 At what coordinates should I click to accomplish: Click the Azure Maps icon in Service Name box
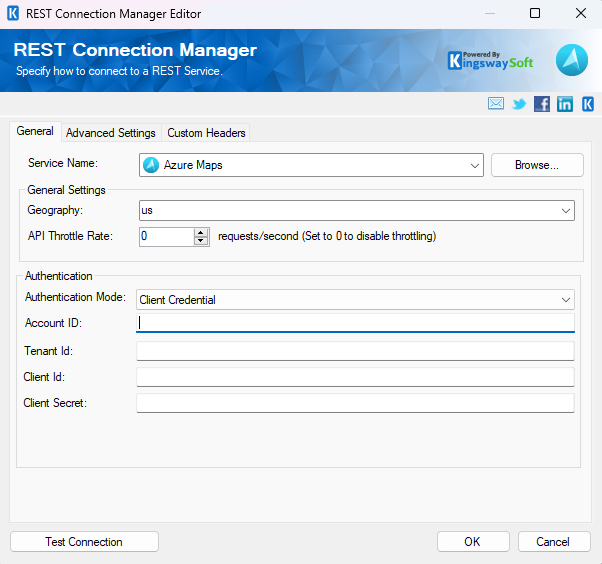(x=151, y=165)
